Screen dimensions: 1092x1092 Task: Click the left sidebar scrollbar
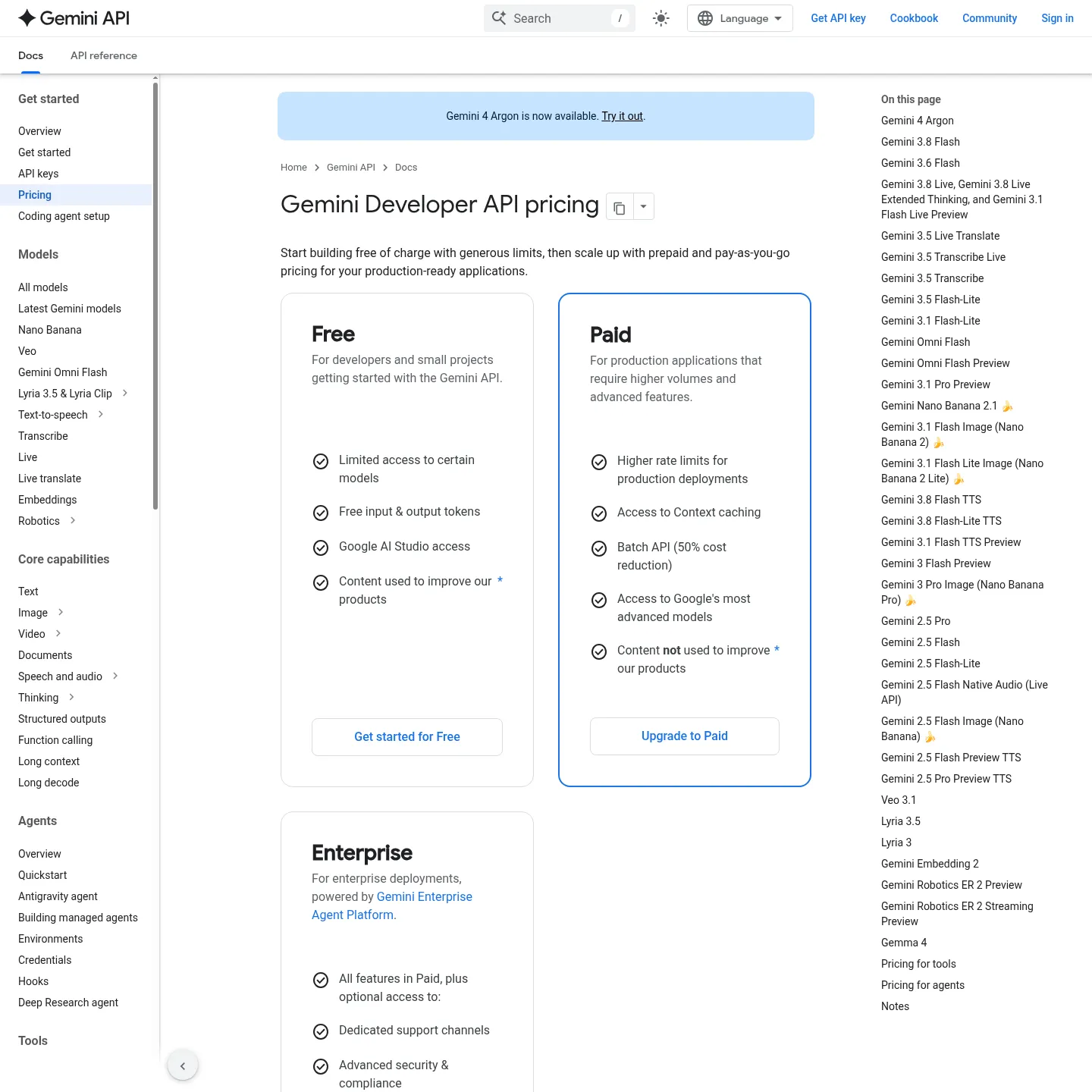(x=155, y=296)
